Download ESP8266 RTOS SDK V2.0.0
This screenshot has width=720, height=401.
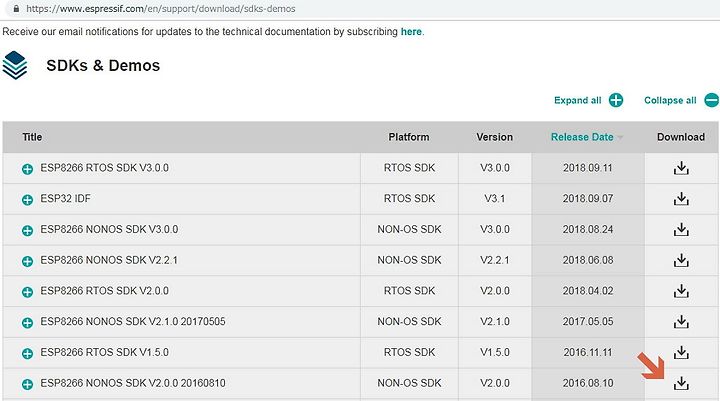pyautogui.click(x=681, y=291)
